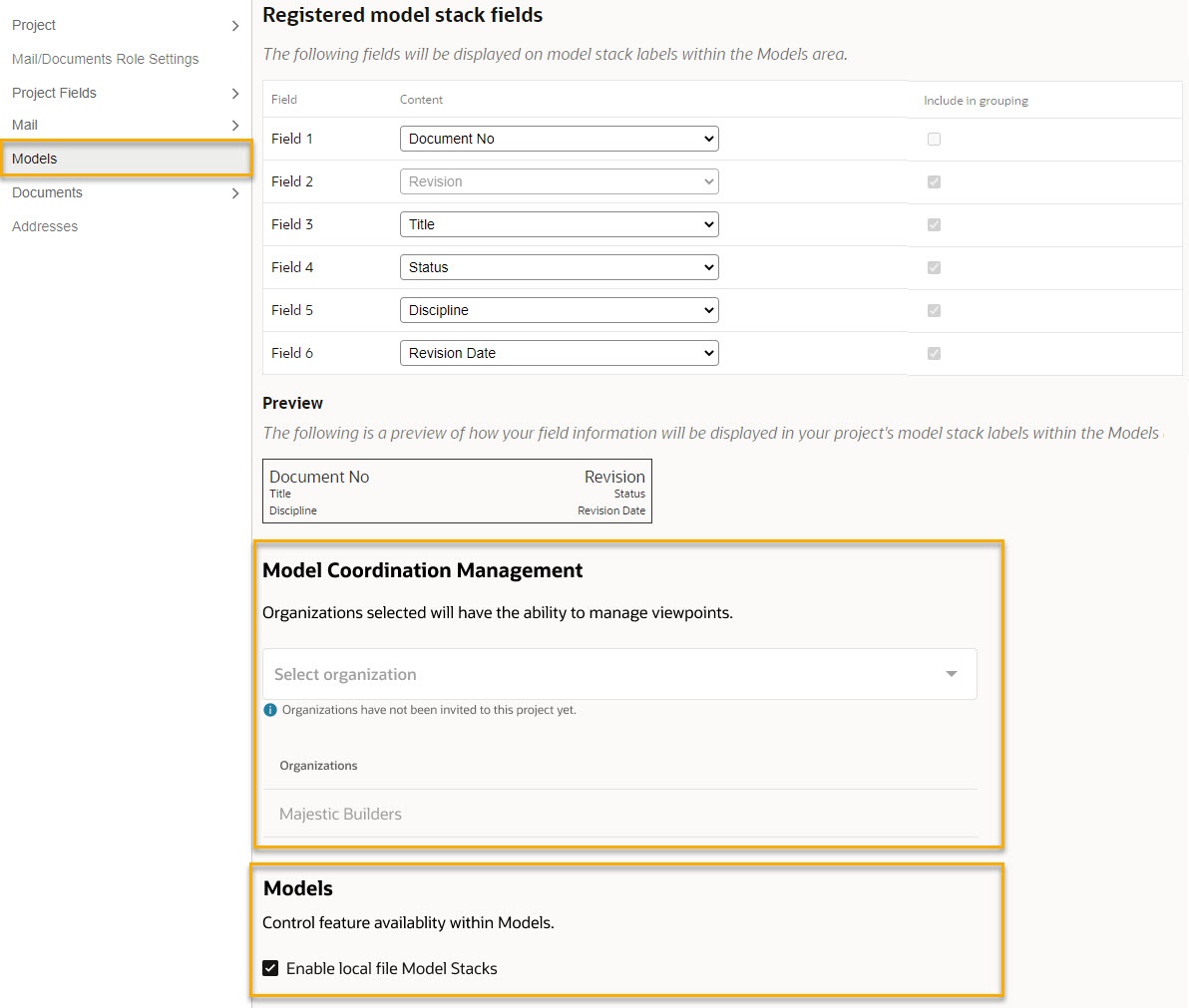The image size is (1189, 1008).
Task: Expand the Documents section chevron
Action: (x=235, y=193)
